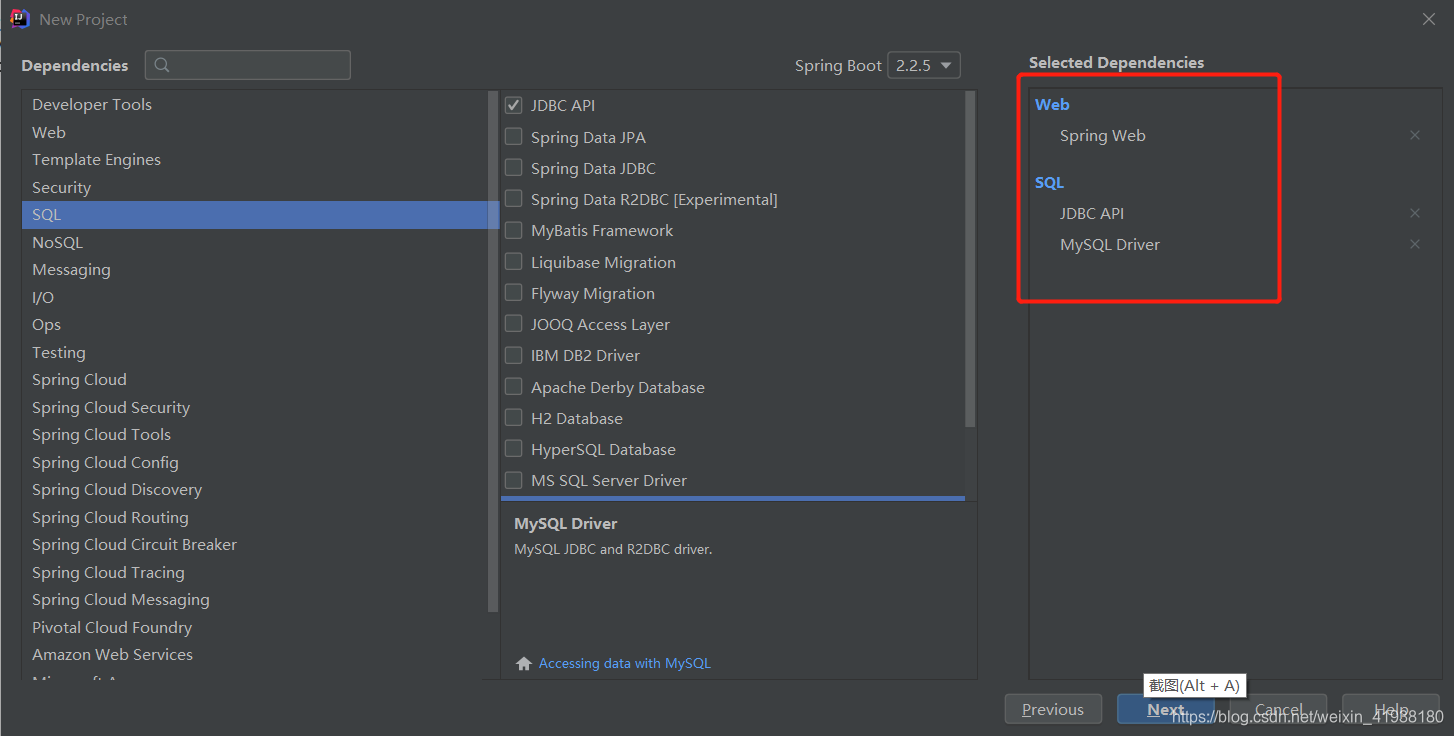
Task: Open the Accessing data with MySQL link
Action: coord(624,663)
